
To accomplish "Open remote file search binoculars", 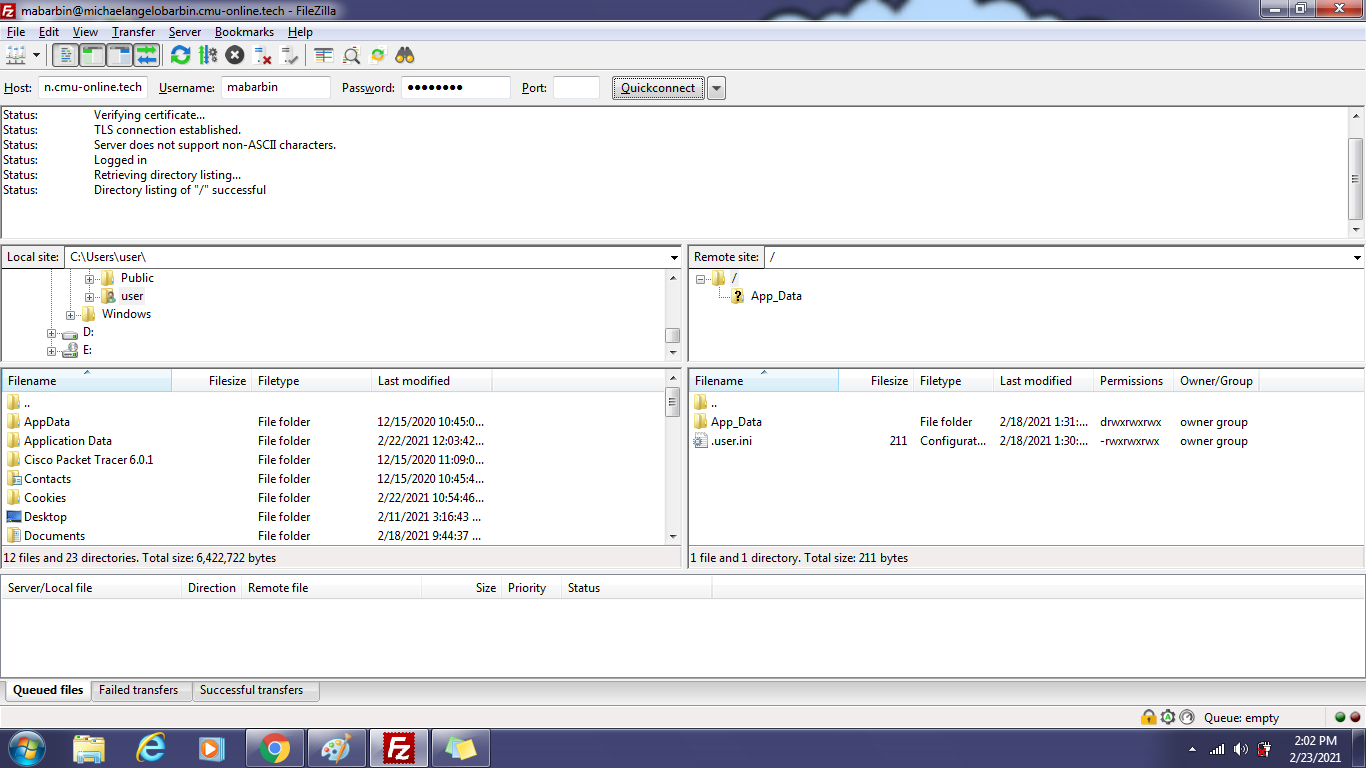I will (x=405, y=55).
